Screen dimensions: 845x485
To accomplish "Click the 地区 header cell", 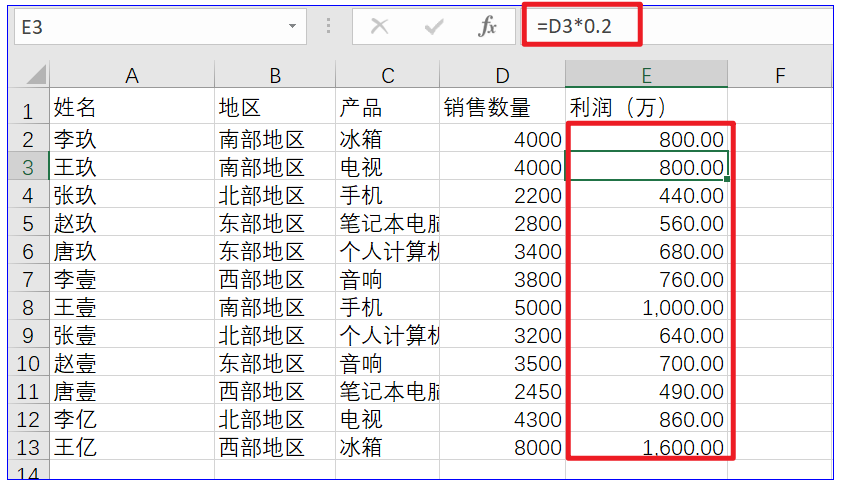I will (275, 107).
